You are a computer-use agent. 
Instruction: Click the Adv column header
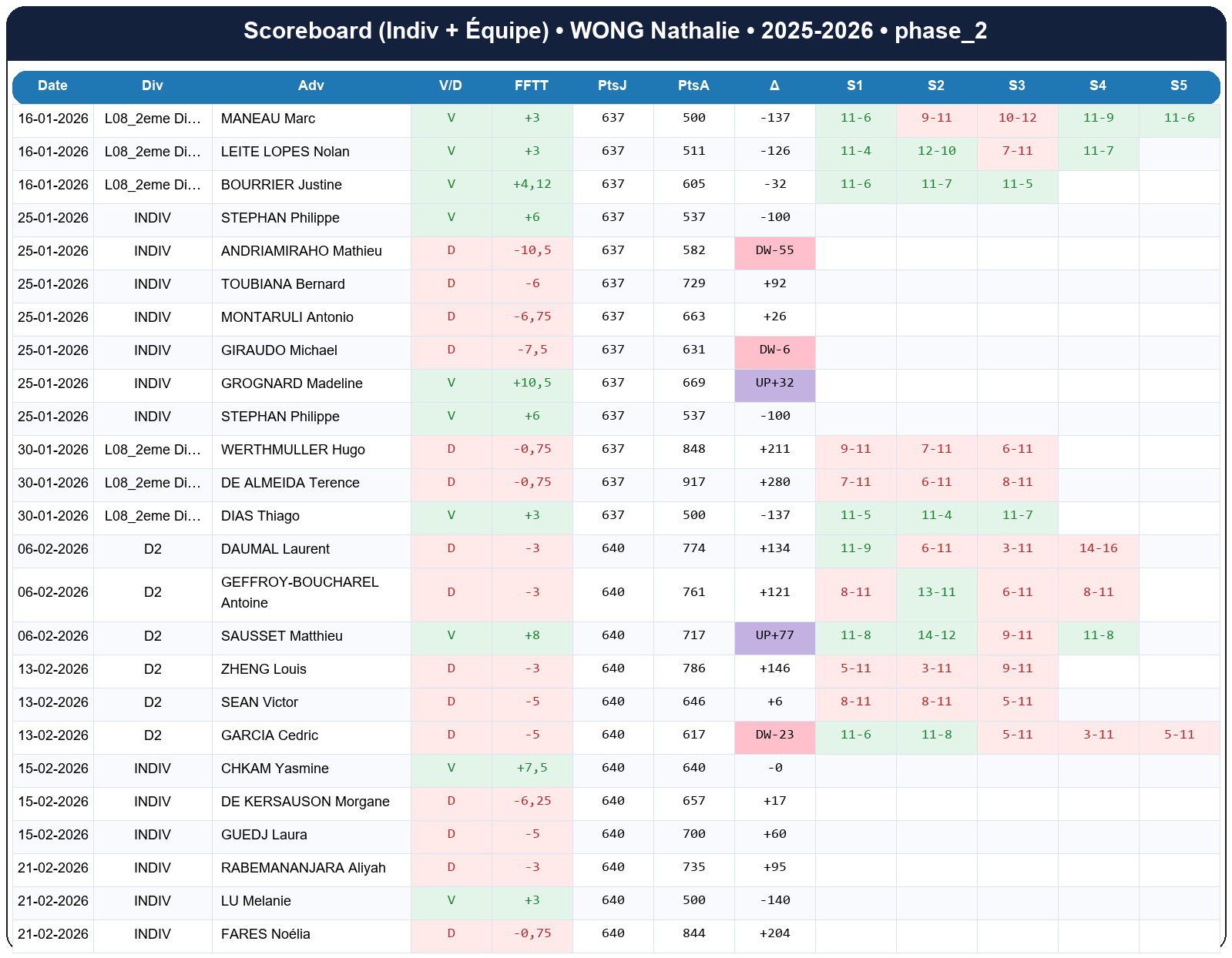click(x=311, y=85)
